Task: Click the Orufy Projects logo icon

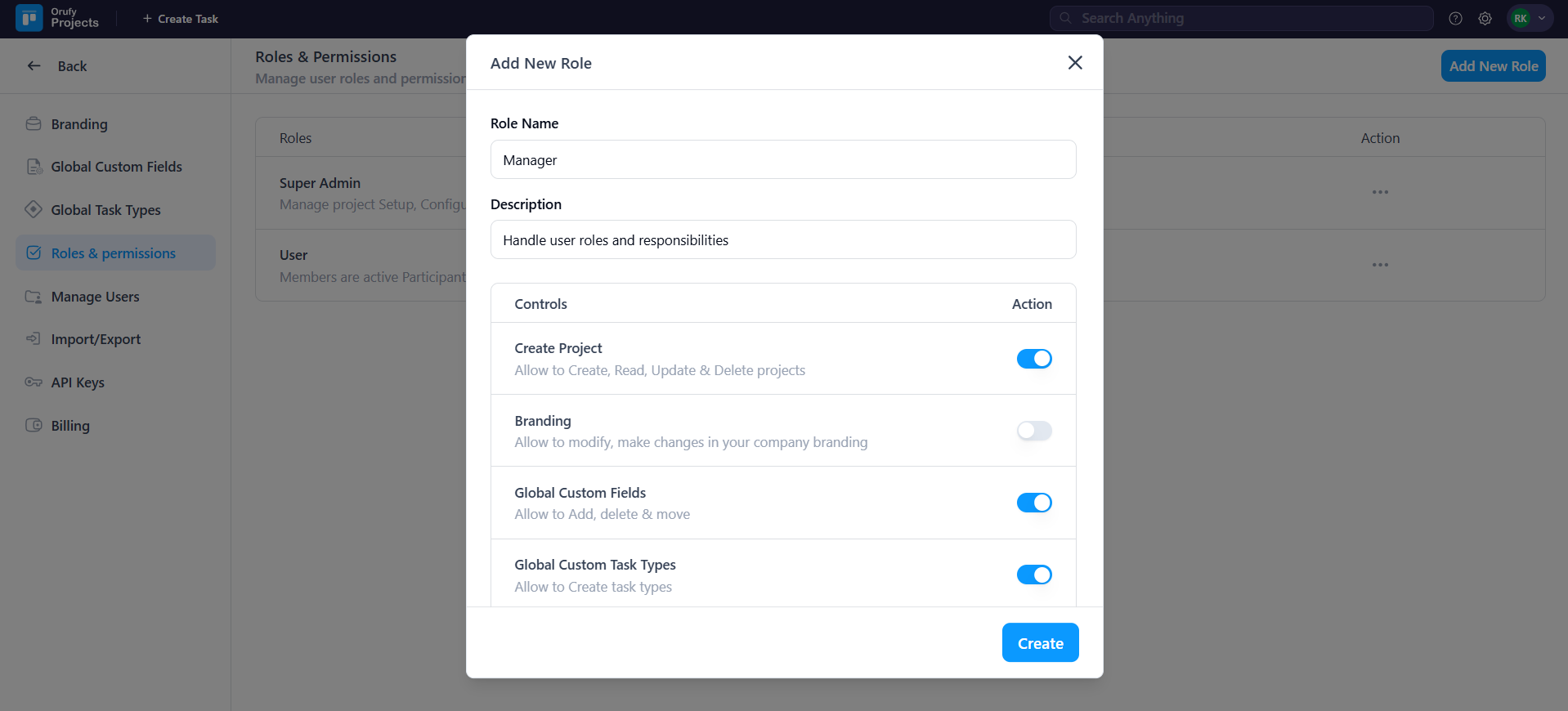Action: [29, 18]
